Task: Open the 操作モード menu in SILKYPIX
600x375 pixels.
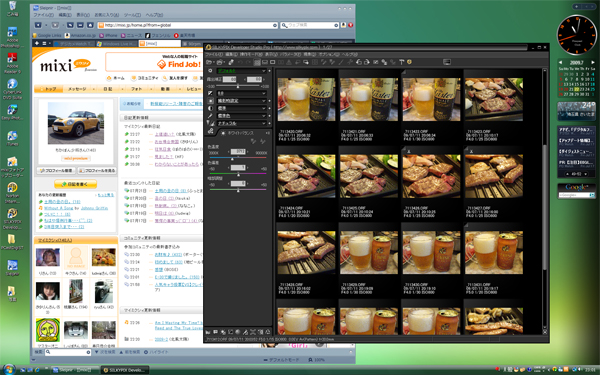Action: 251,54
